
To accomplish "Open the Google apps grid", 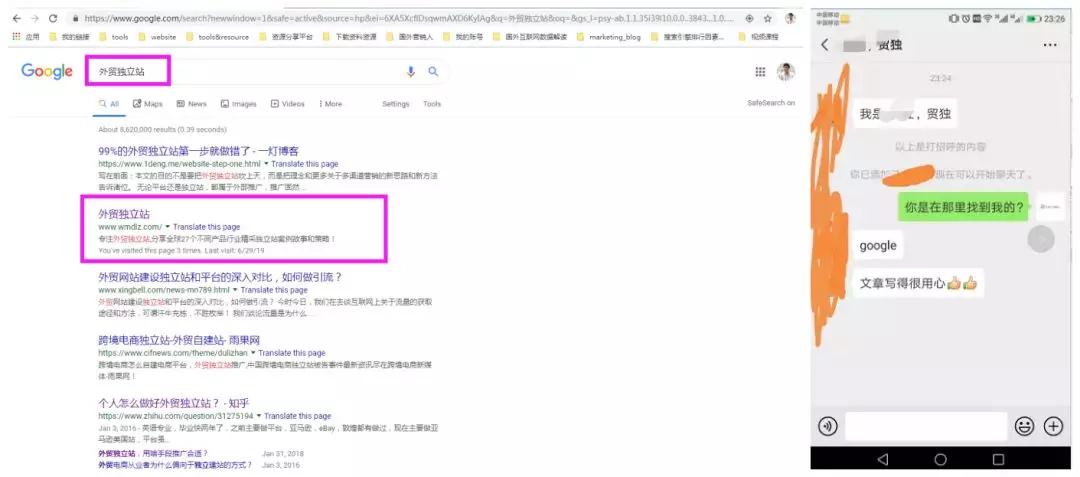I will tap(760, 72).
